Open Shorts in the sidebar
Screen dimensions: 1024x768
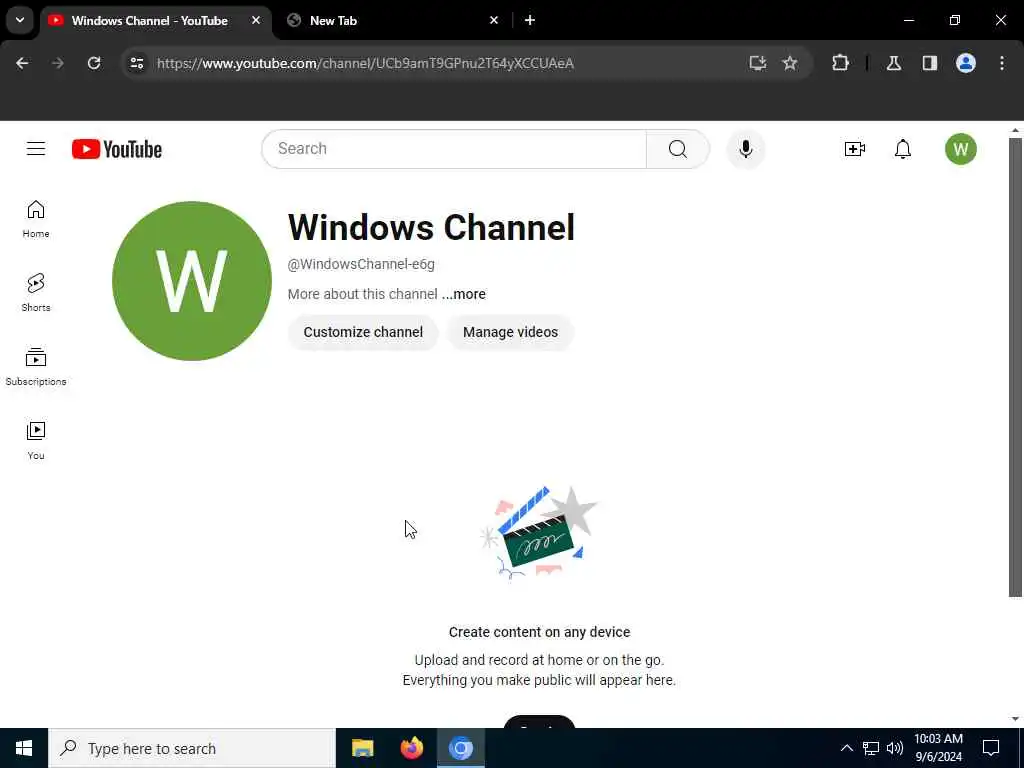[x=36, y=293]
